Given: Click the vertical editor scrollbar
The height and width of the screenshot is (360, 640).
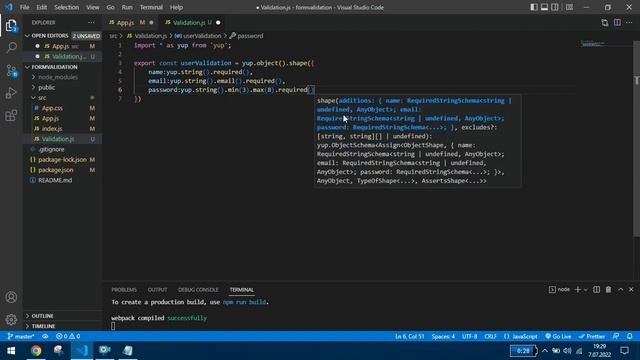Looking at the screenshot, I should click(x=636, y=139).
